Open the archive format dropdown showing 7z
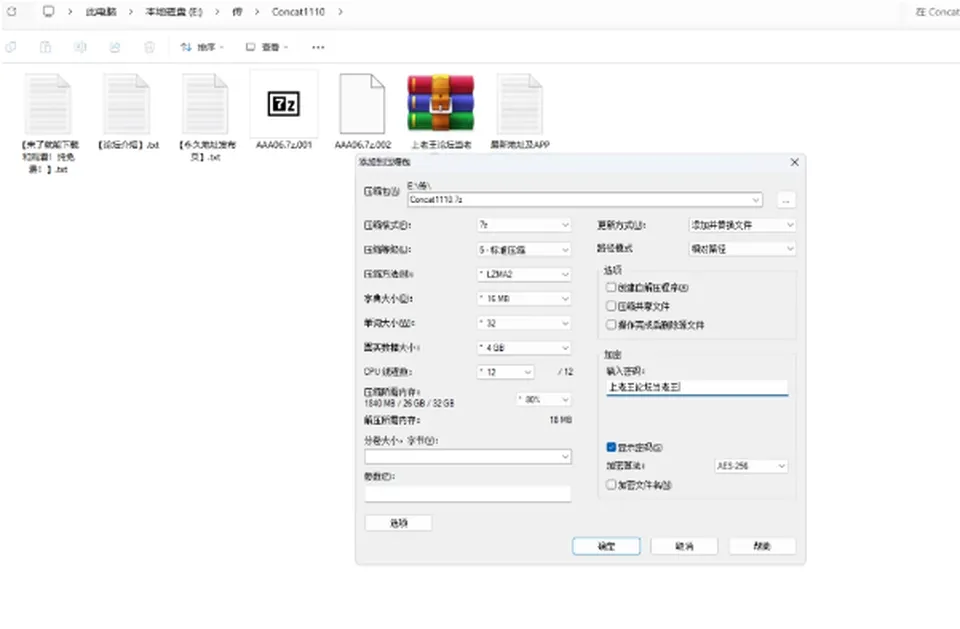This screenshot has width=960, height=629. click(x=524, y=225)
